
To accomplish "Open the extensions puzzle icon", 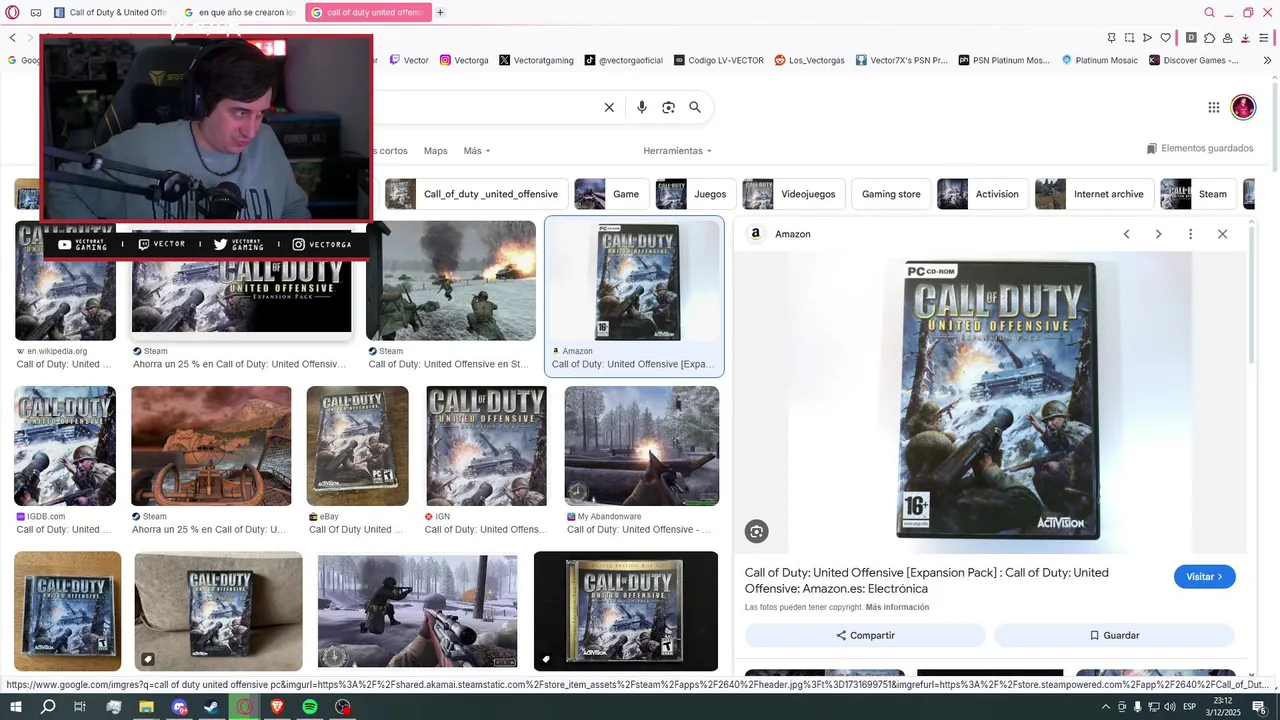I will tap(1209, 37).
